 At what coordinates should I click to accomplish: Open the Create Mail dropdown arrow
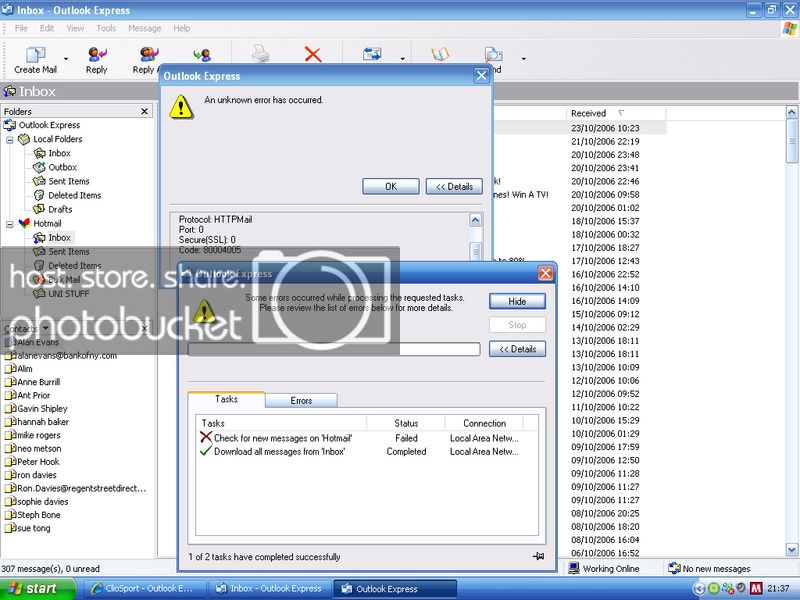point(66,59)
